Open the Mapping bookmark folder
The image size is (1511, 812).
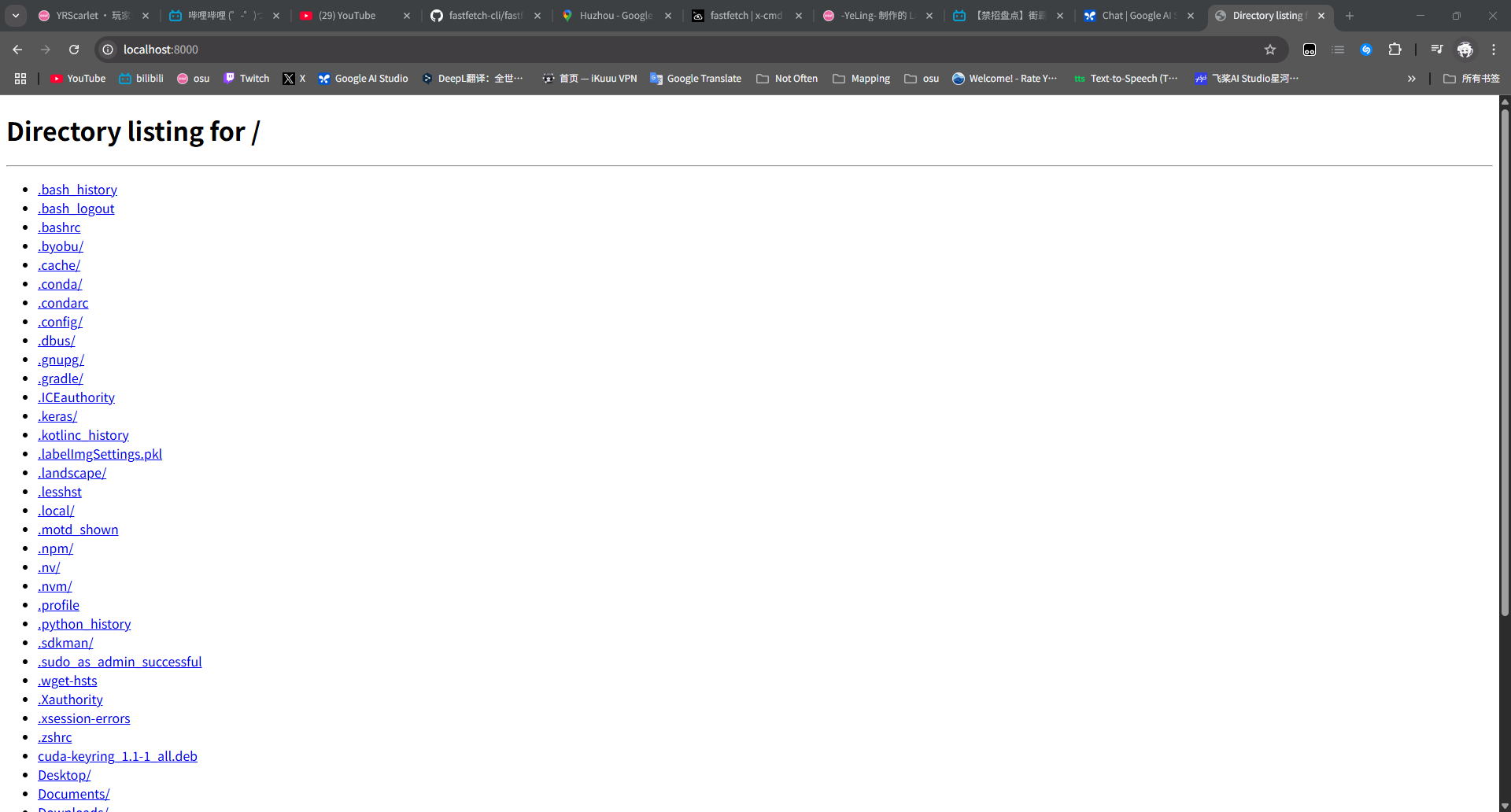tap(862, 79)
